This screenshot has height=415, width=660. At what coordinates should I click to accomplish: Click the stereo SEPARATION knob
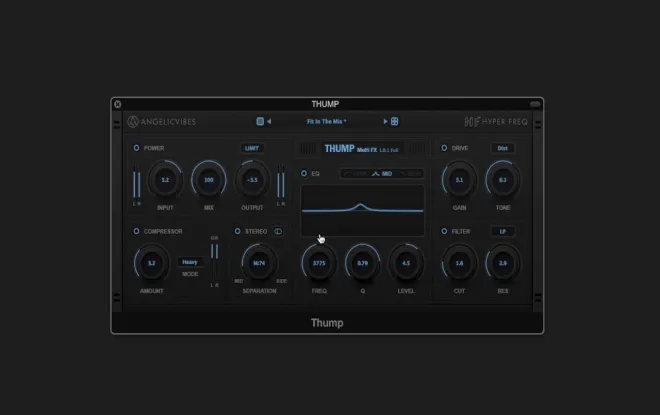coord(259,263)
